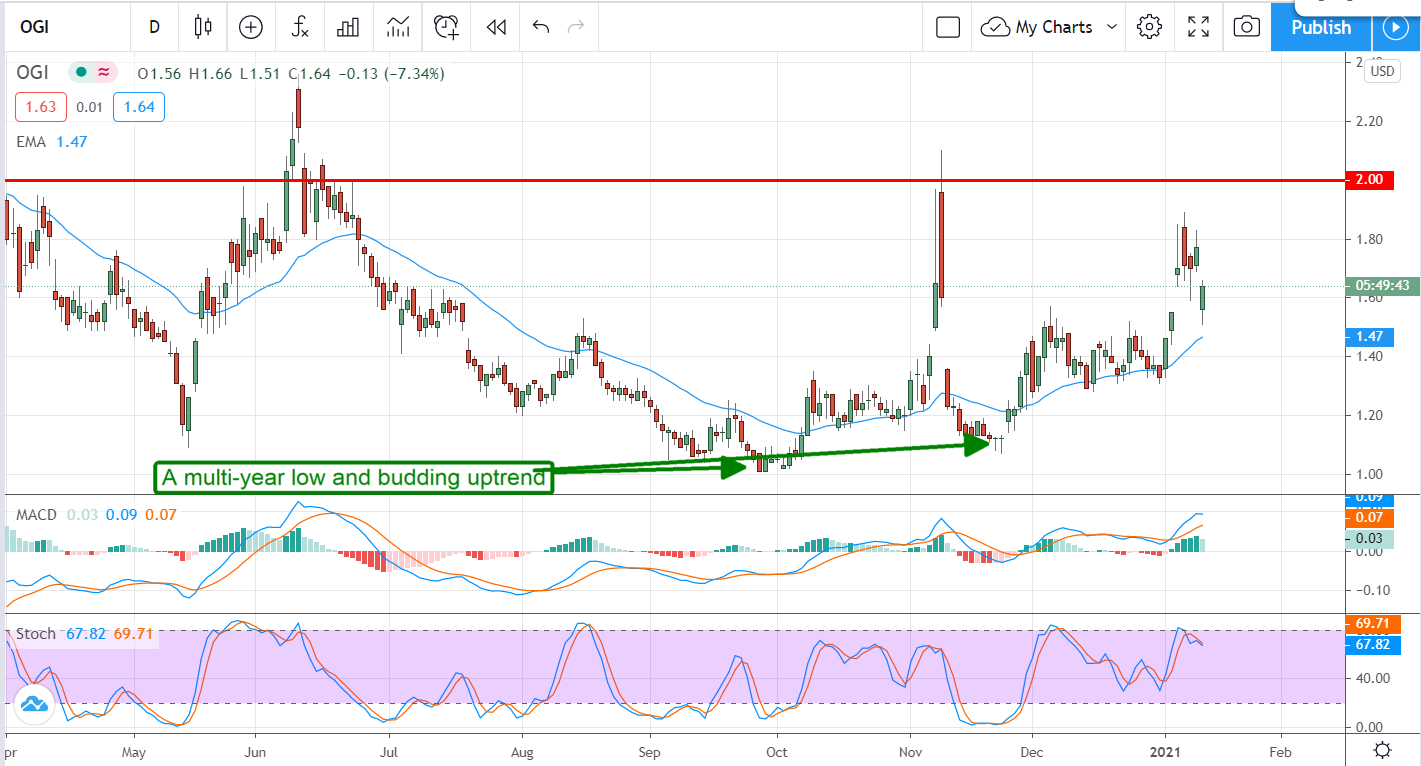
Task: Open the indicators fx menu
Action: click(x=300, y=27)
